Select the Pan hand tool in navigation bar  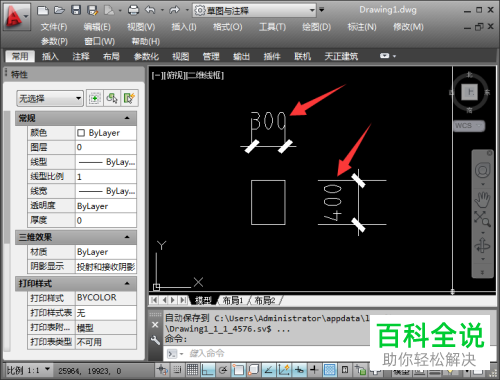point(482,199)
